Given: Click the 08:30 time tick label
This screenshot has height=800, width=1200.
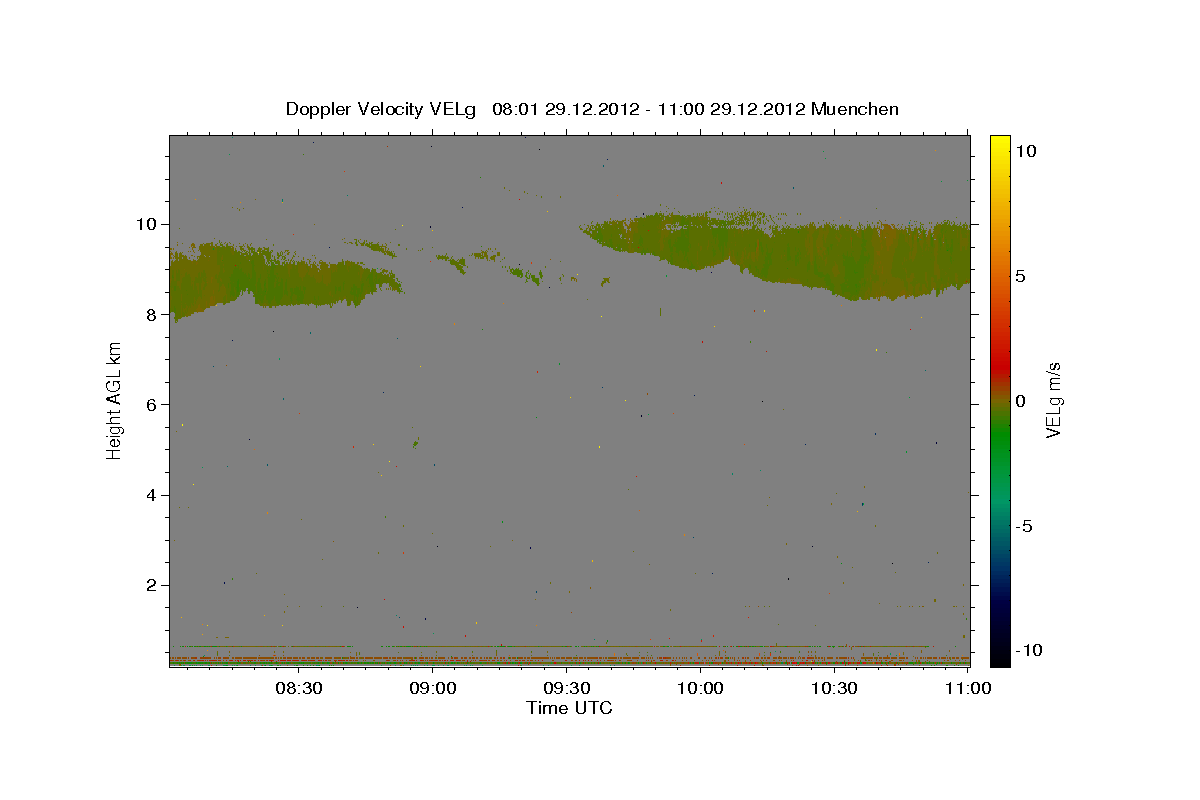Looking at the screenshot, I should tap(298, 688).
